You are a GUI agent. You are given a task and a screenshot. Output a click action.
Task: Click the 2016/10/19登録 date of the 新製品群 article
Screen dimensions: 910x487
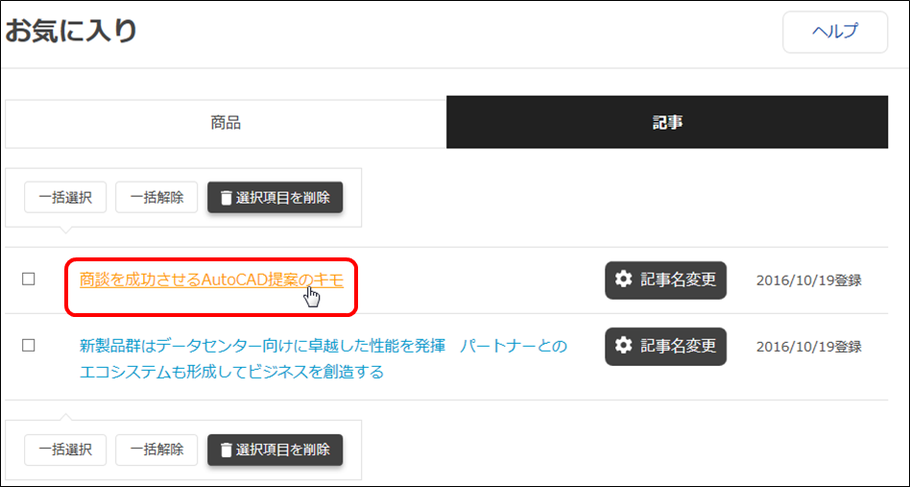click(808, 346)
